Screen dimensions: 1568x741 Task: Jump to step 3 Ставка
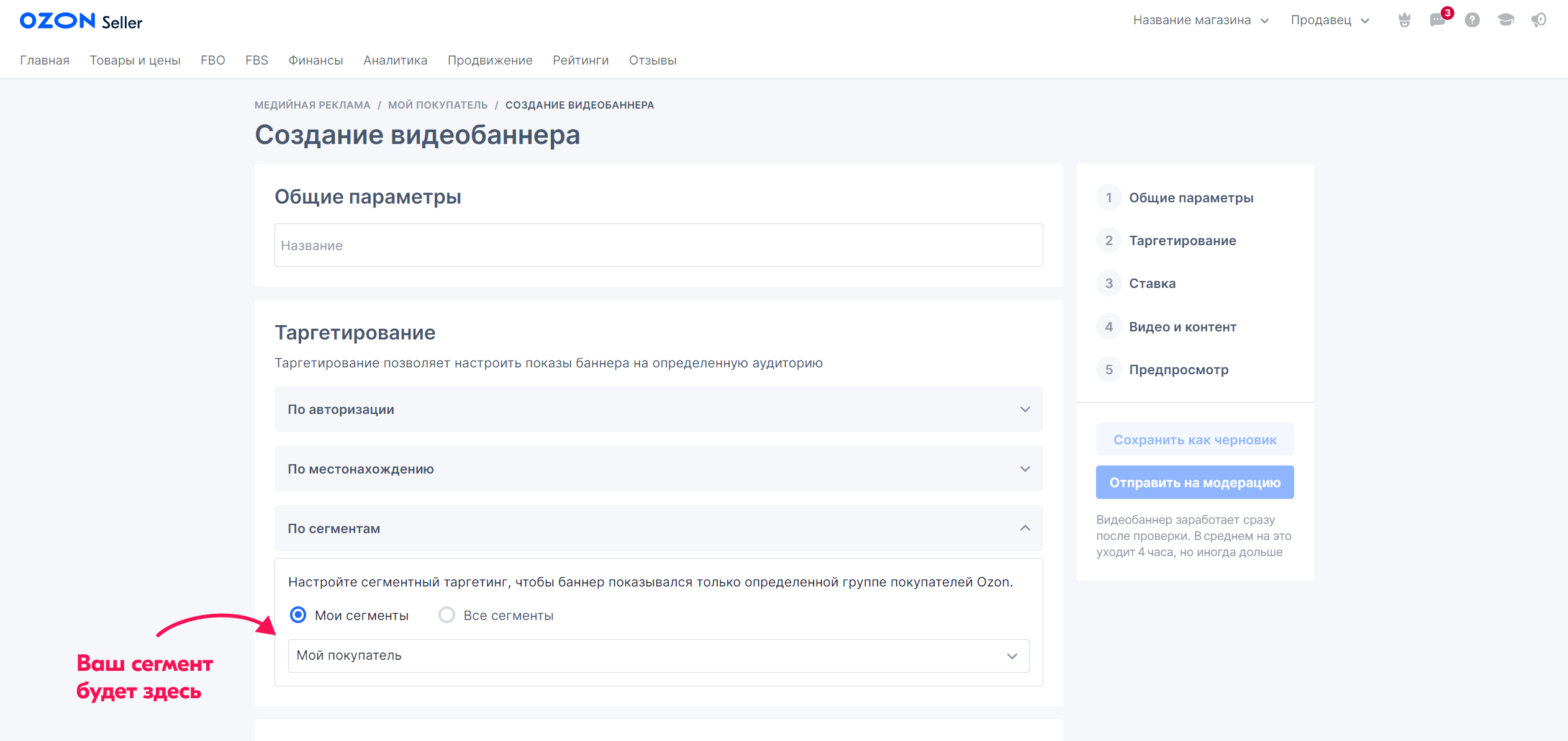1136,283
